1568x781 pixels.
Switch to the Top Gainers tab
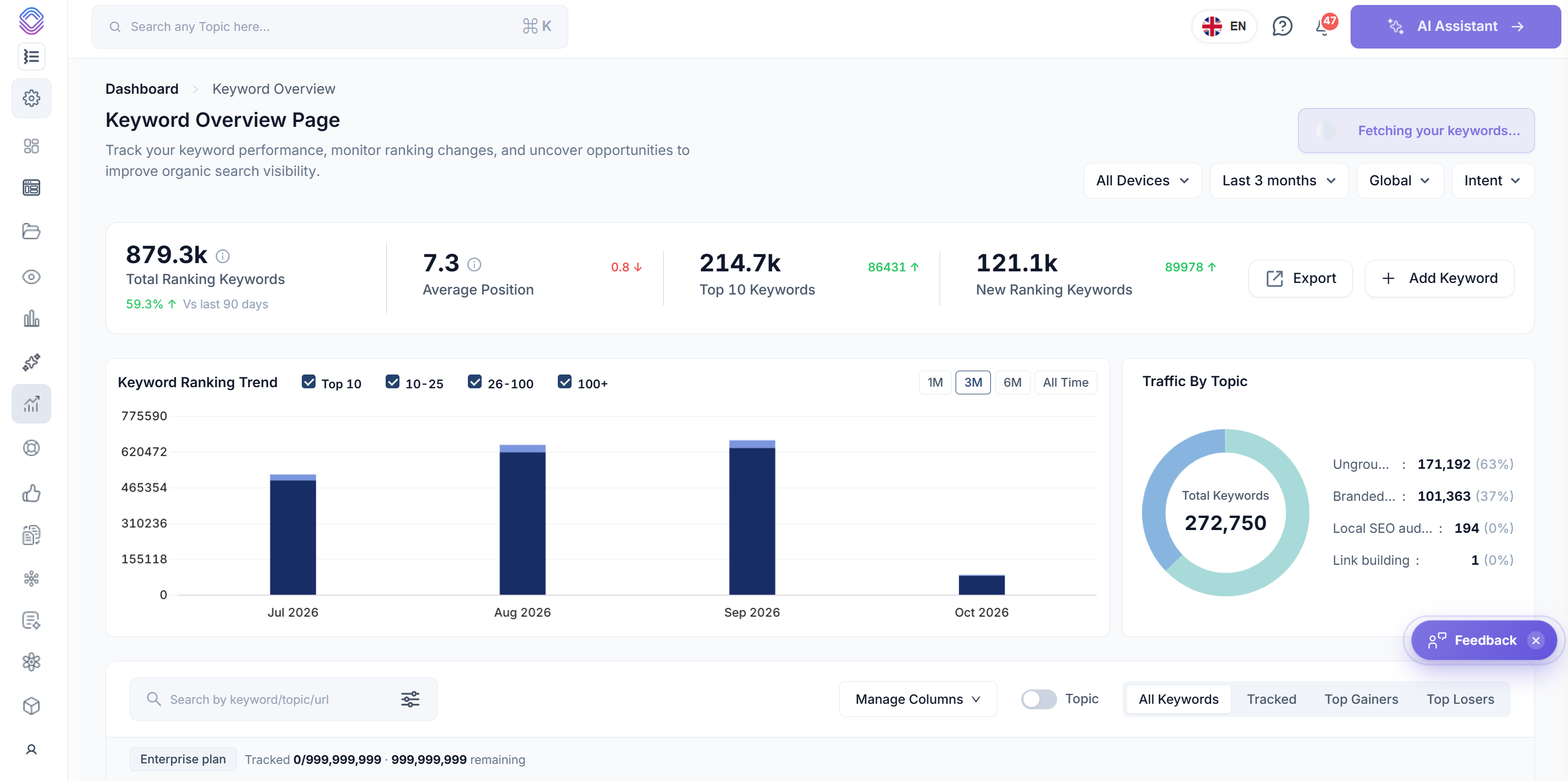point(1361,699)
